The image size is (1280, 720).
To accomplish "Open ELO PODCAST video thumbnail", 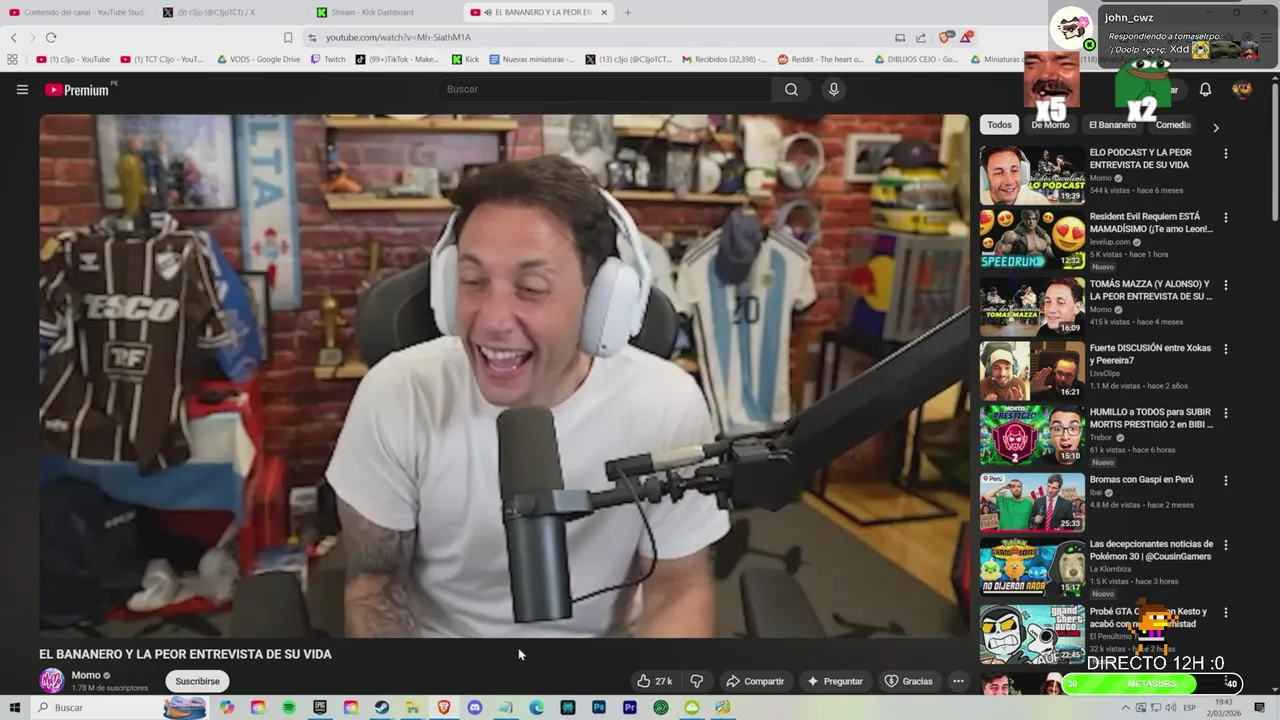I will 1032,175.
